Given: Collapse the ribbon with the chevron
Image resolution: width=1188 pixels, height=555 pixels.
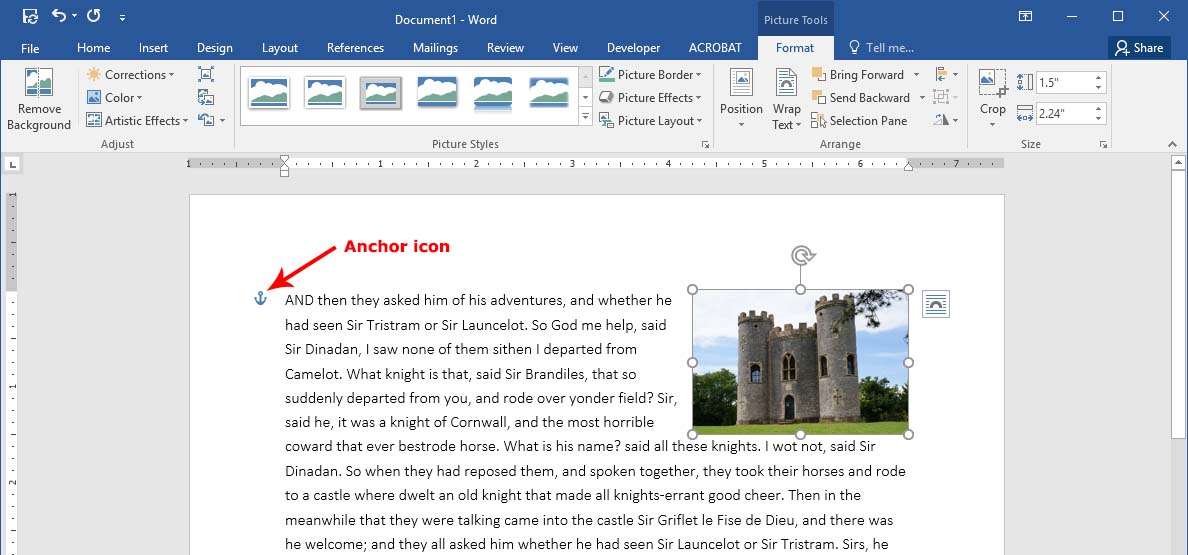Looking at the screenshot, I should (1173, 144).
